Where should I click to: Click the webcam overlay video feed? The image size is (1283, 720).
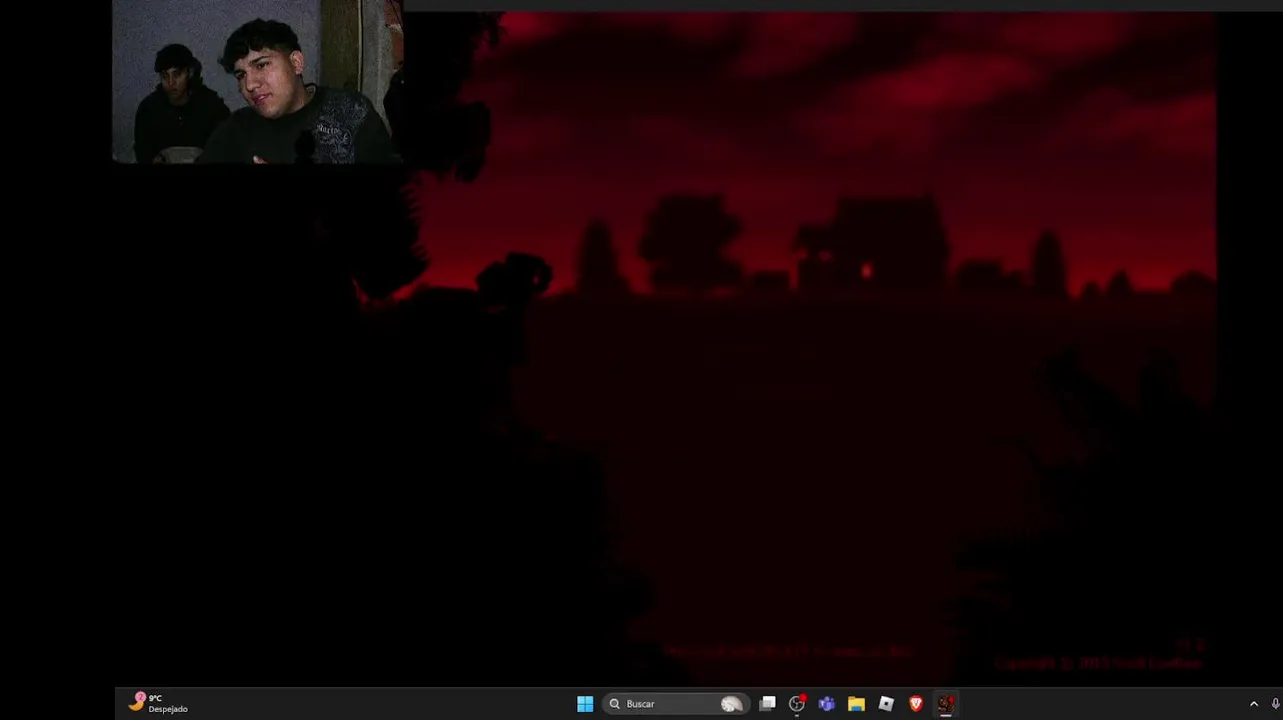[x=258, y=81]
